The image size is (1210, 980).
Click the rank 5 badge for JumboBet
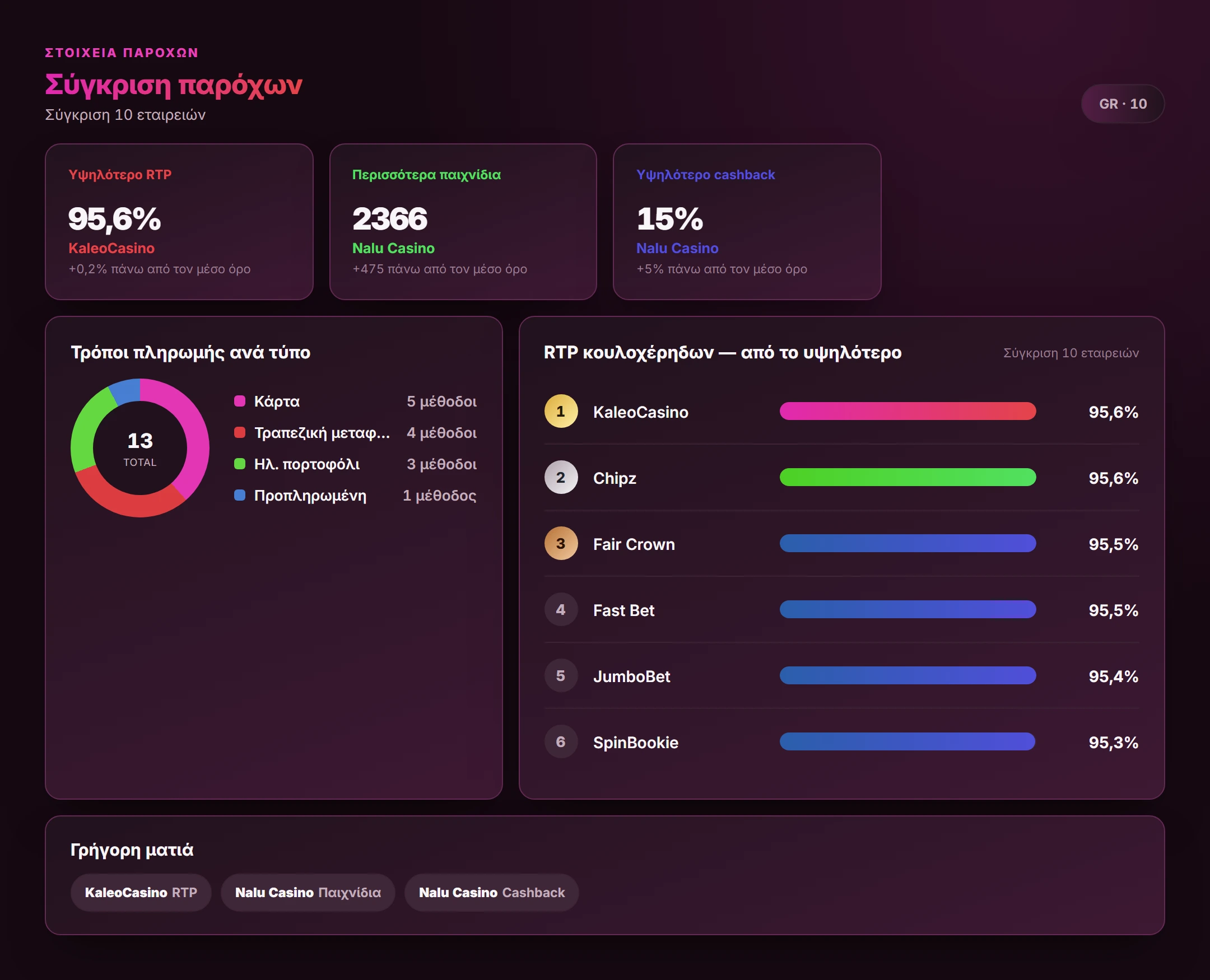[561, 676]
